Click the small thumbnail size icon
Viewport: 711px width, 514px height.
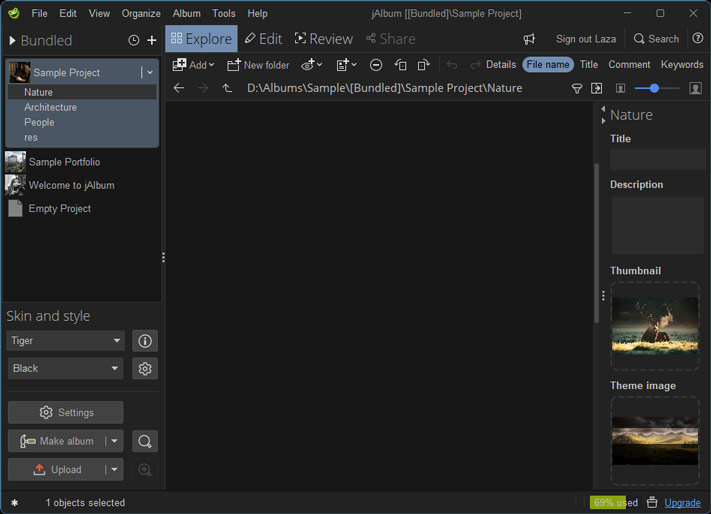(620, 88)
